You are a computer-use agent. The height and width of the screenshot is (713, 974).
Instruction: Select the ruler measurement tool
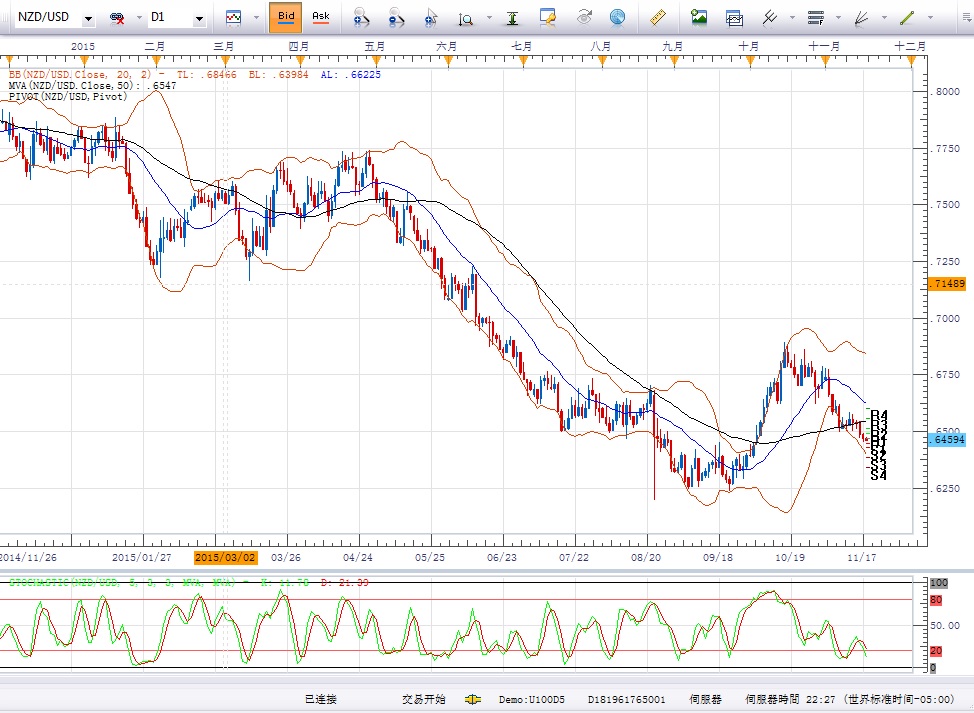[658, 17]
